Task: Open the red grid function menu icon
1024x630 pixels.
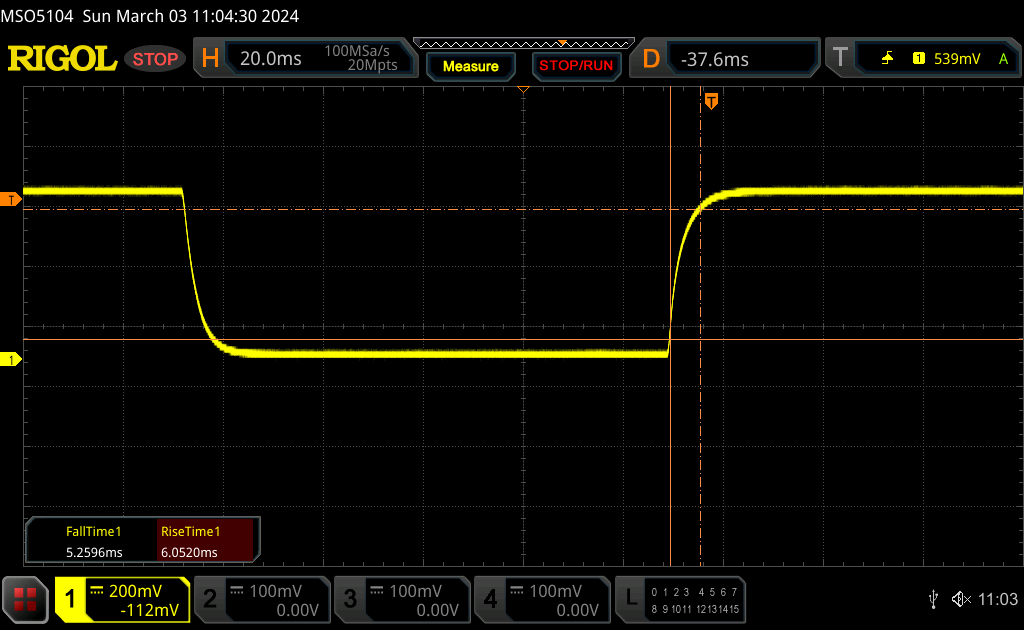Action: [x=26, y=599]
